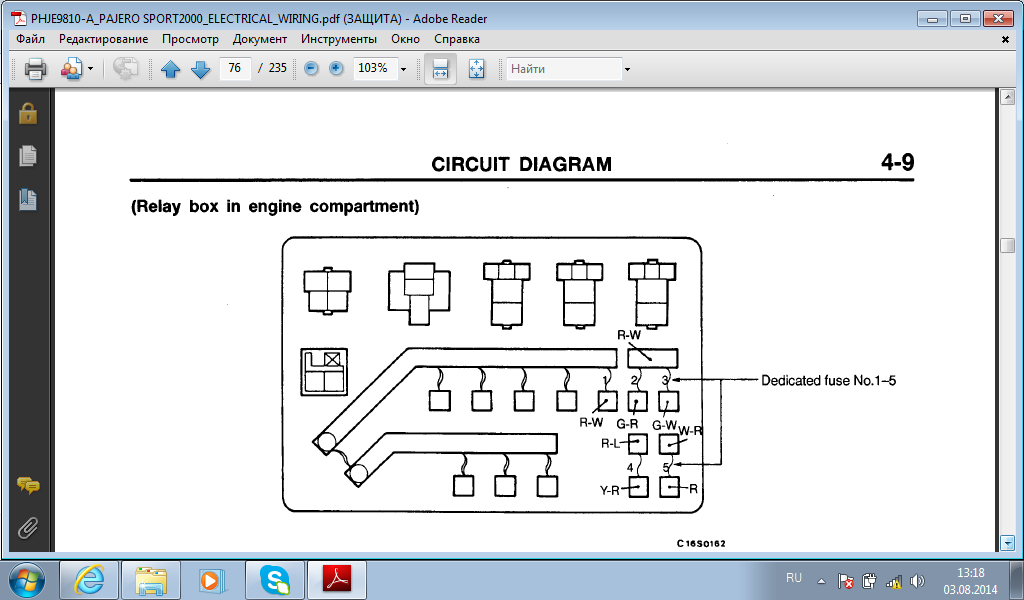1024x600 pixels.
Task: Open the bookmarks panel in sidebar
Action: (28, 200)
